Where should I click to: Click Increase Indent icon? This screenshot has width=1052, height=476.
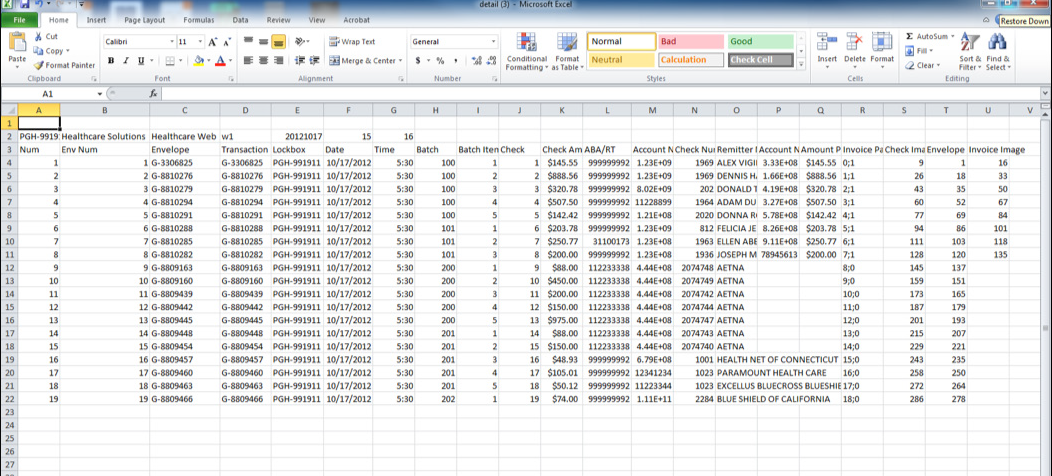314,60
